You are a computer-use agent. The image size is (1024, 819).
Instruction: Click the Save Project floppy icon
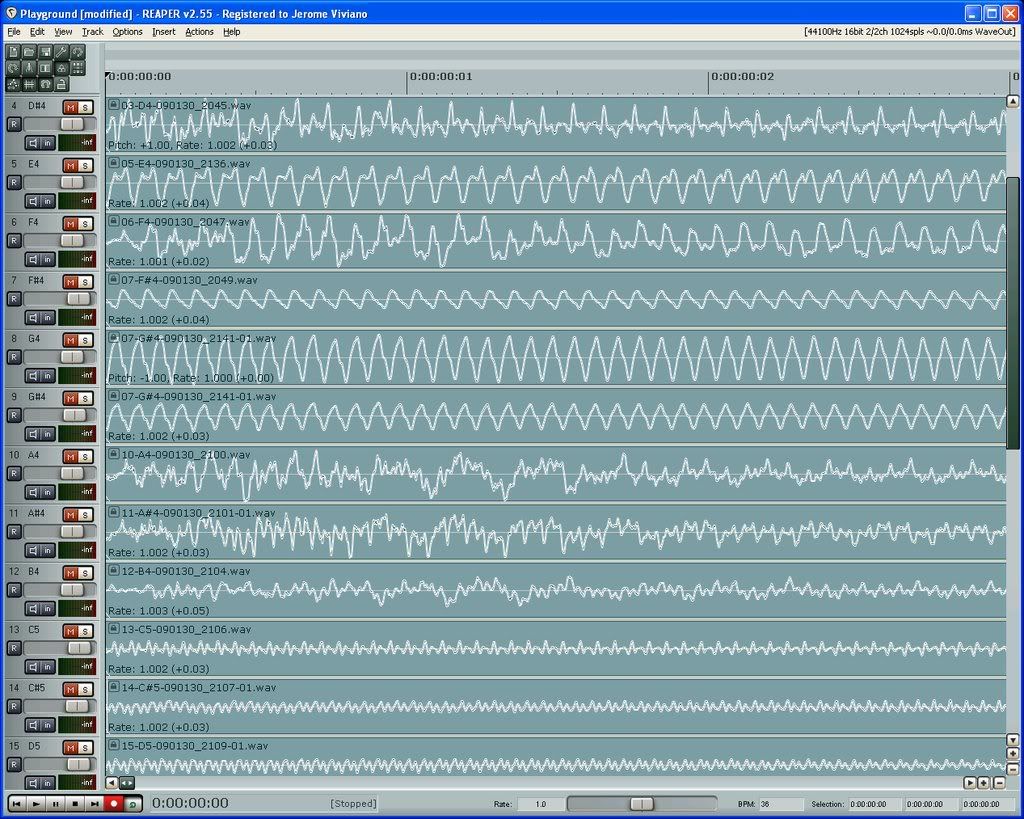[45, 52]
